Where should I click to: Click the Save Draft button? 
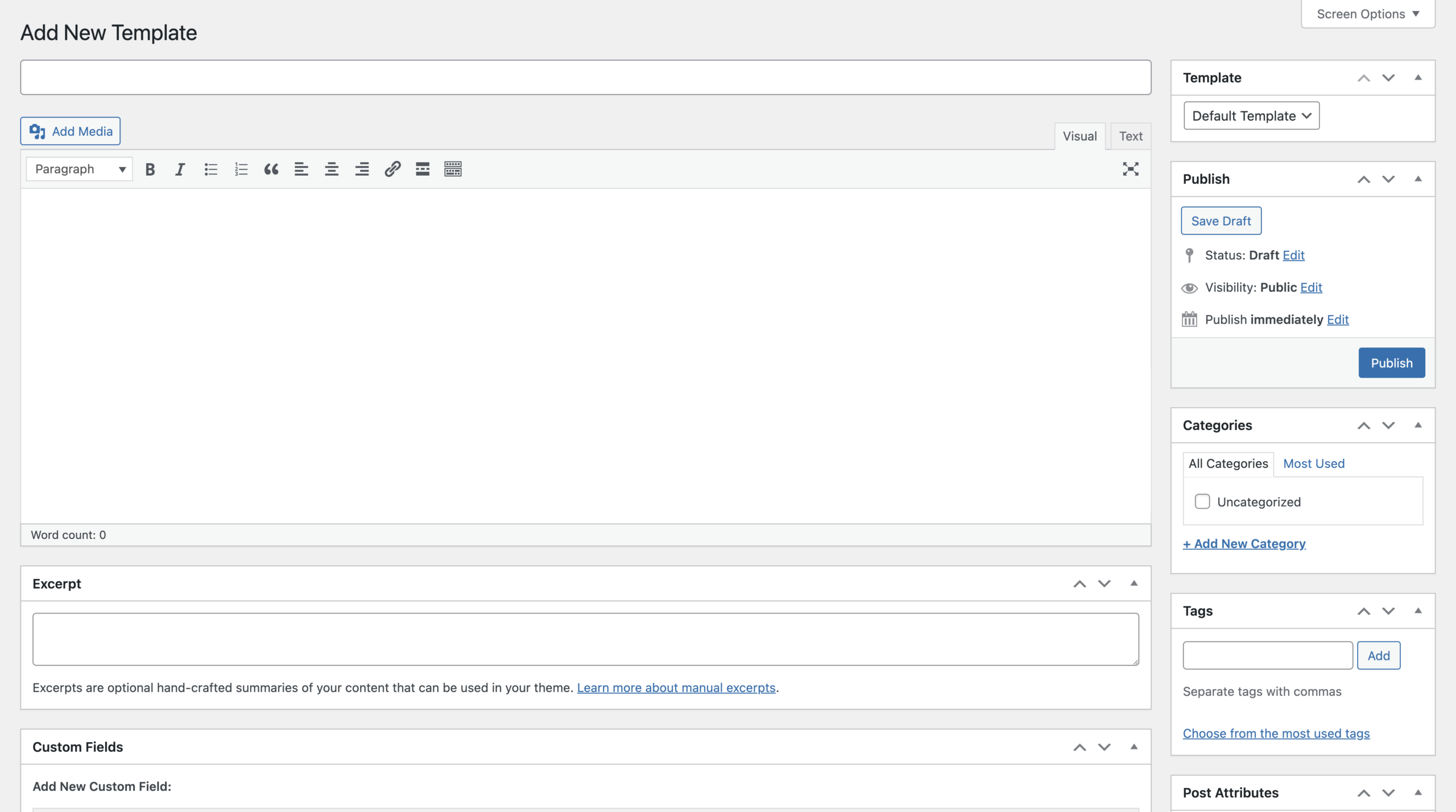click(x=1221, y=221)
